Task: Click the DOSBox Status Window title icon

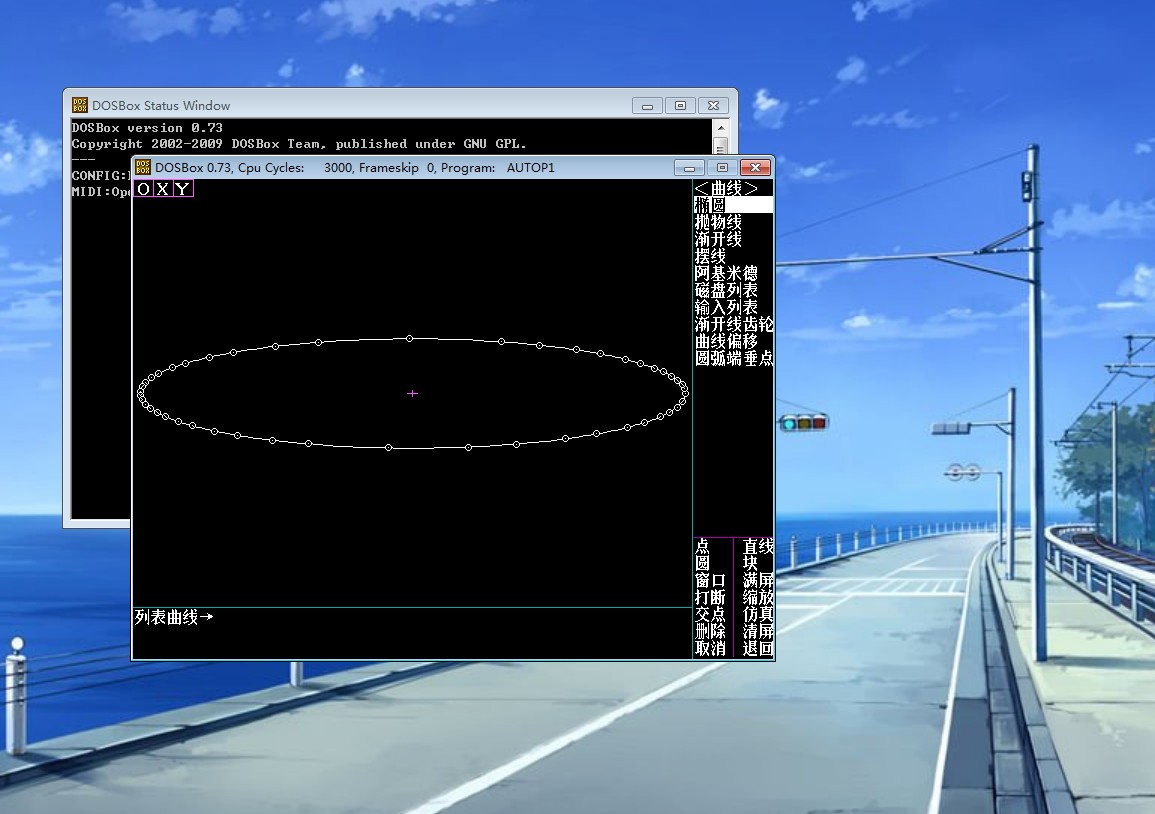Action: tap(80, 105)
